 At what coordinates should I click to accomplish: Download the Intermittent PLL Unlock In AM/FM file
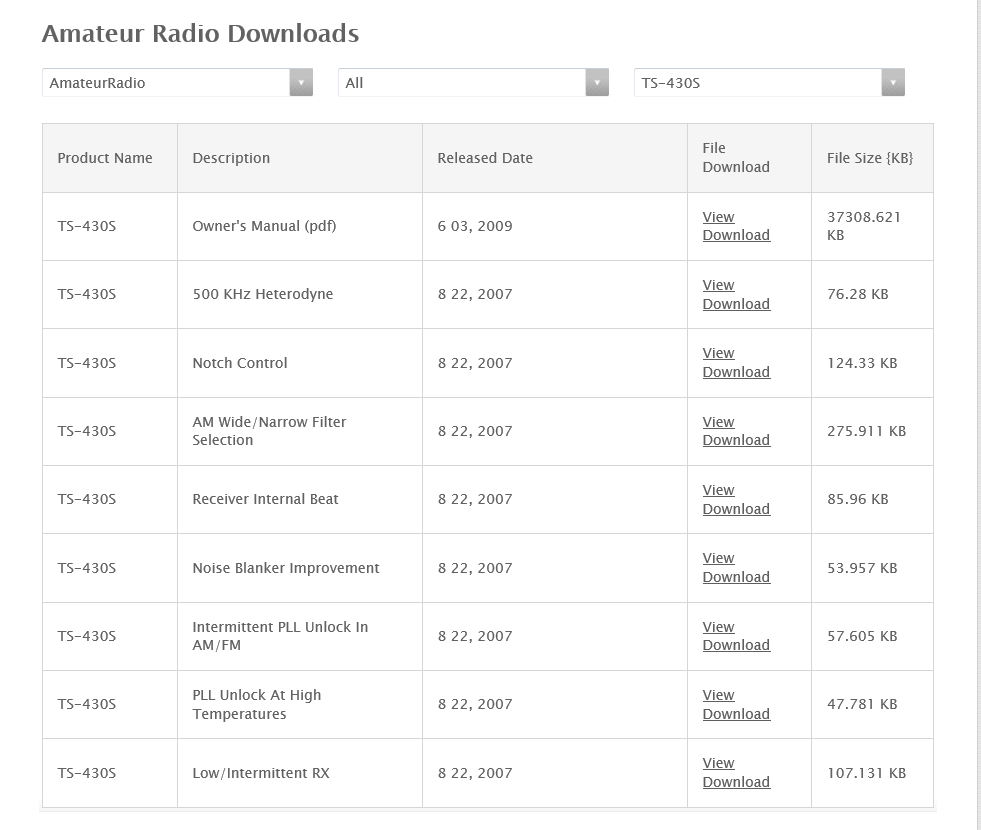tap(736, 645)
